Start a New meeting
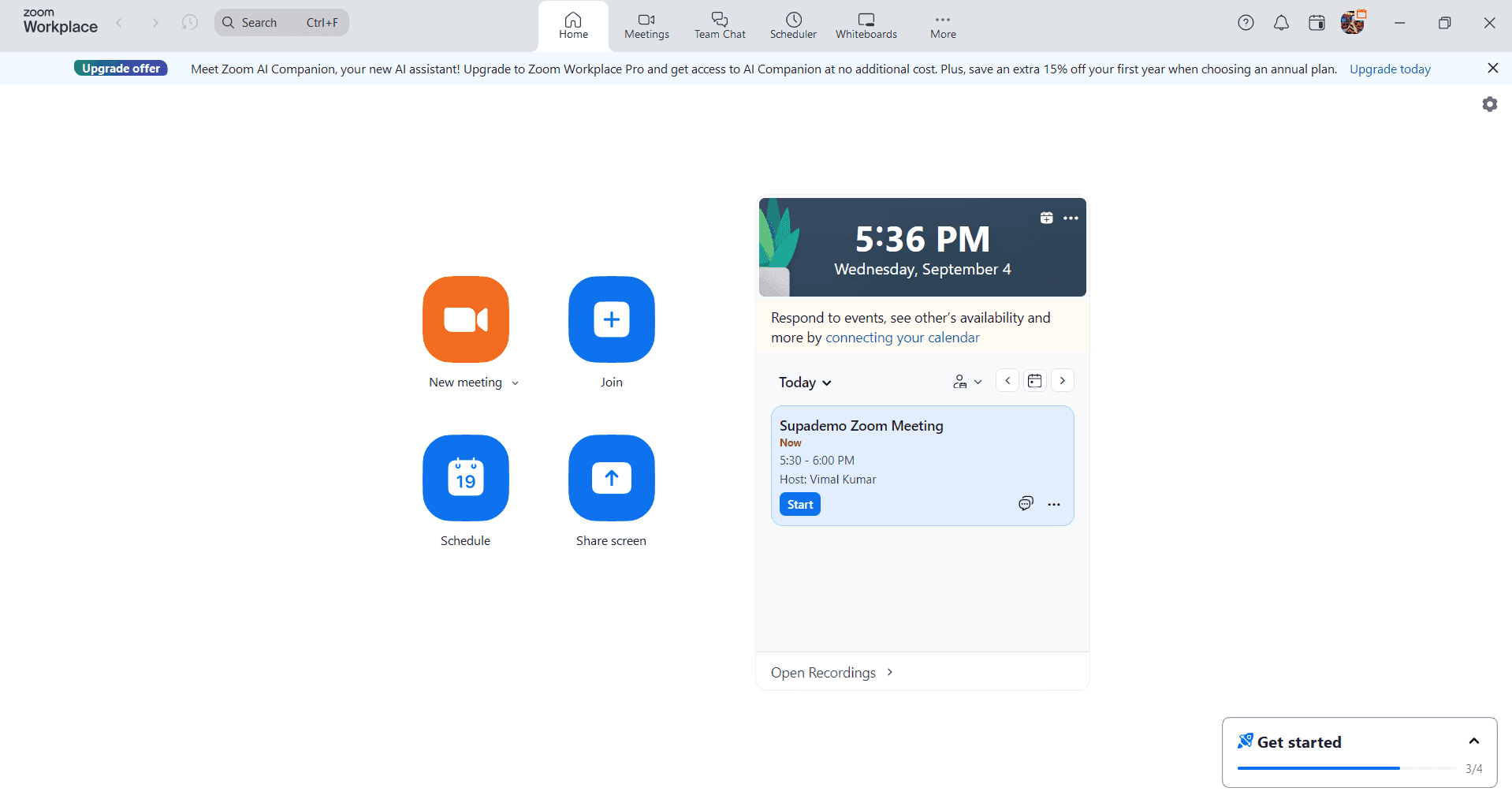Image resolution: width=1512 pixels, height=799 pixels. coord(465,319)
